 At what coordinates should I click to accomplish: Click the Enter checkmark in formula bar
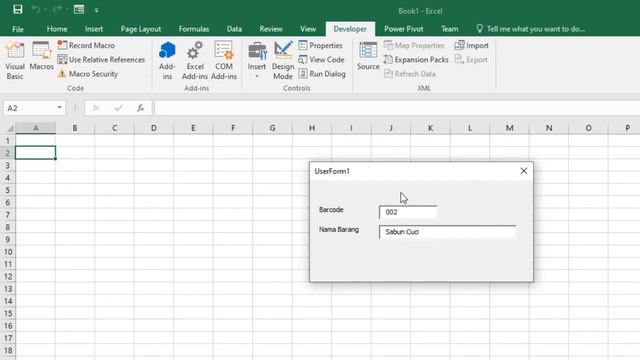point(118,108)
